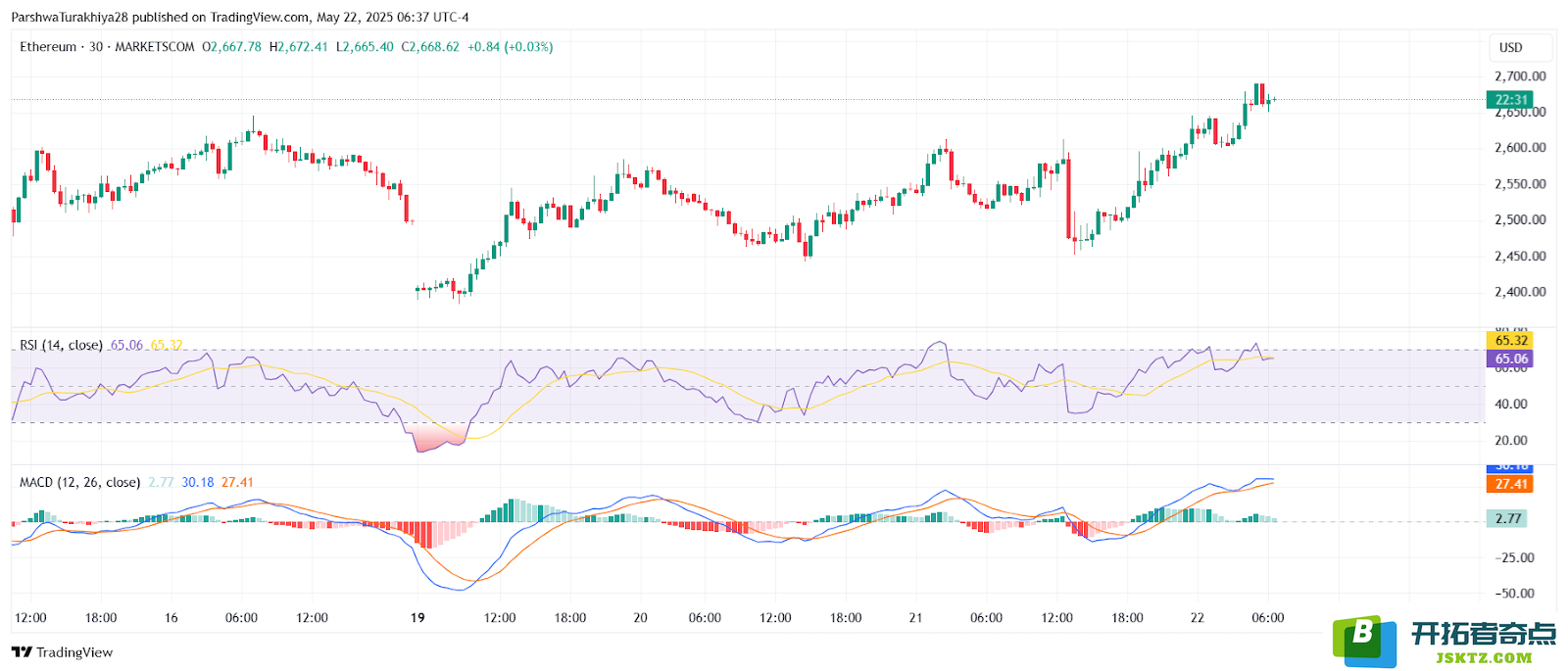This screenshot has height=671, width=1568.
Task: Click the bold 19 date label on time axis
Action: pyautogui.click(x=417, y=618)
